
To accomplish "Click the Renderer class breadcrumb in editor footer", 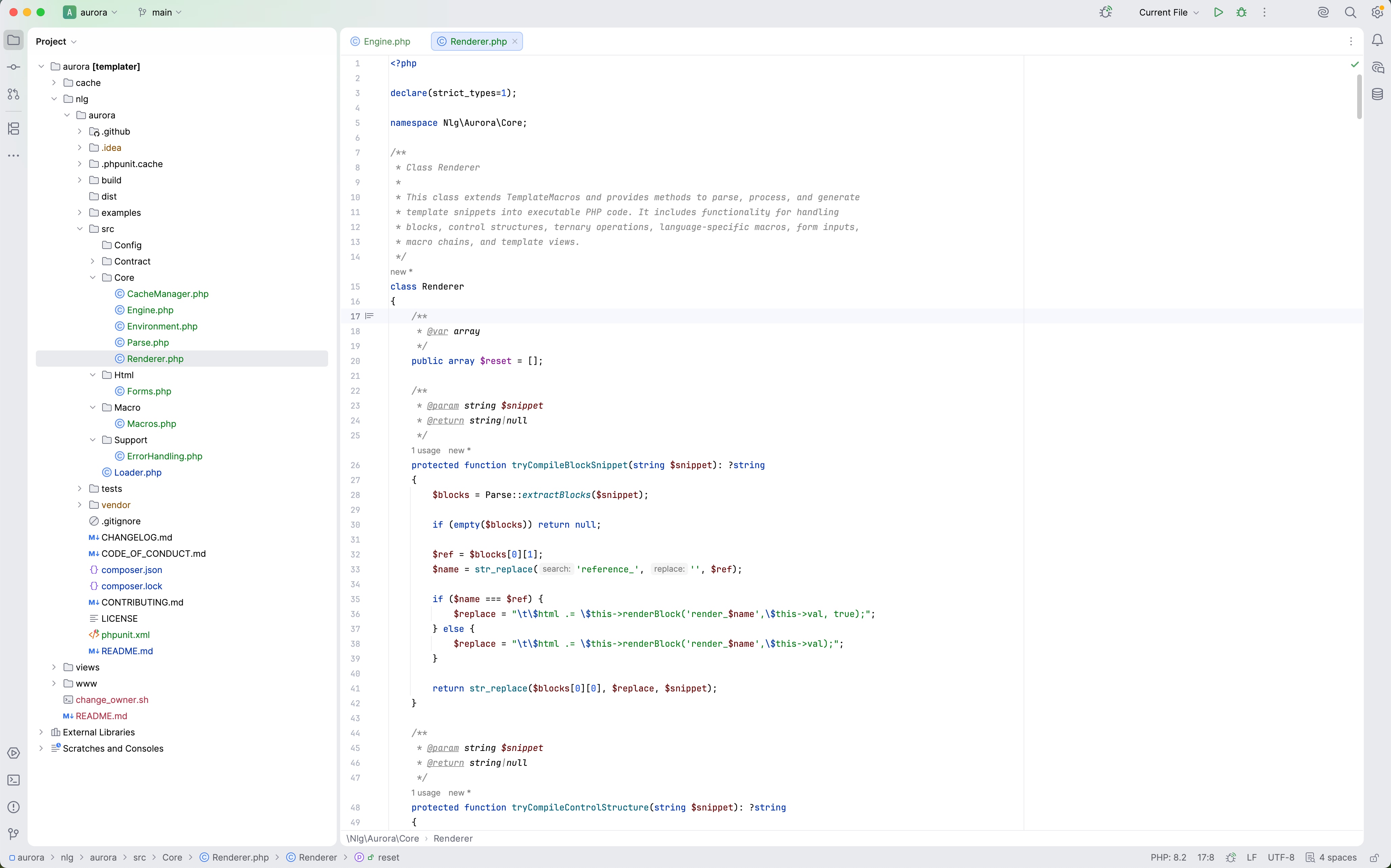I will 453,838.
